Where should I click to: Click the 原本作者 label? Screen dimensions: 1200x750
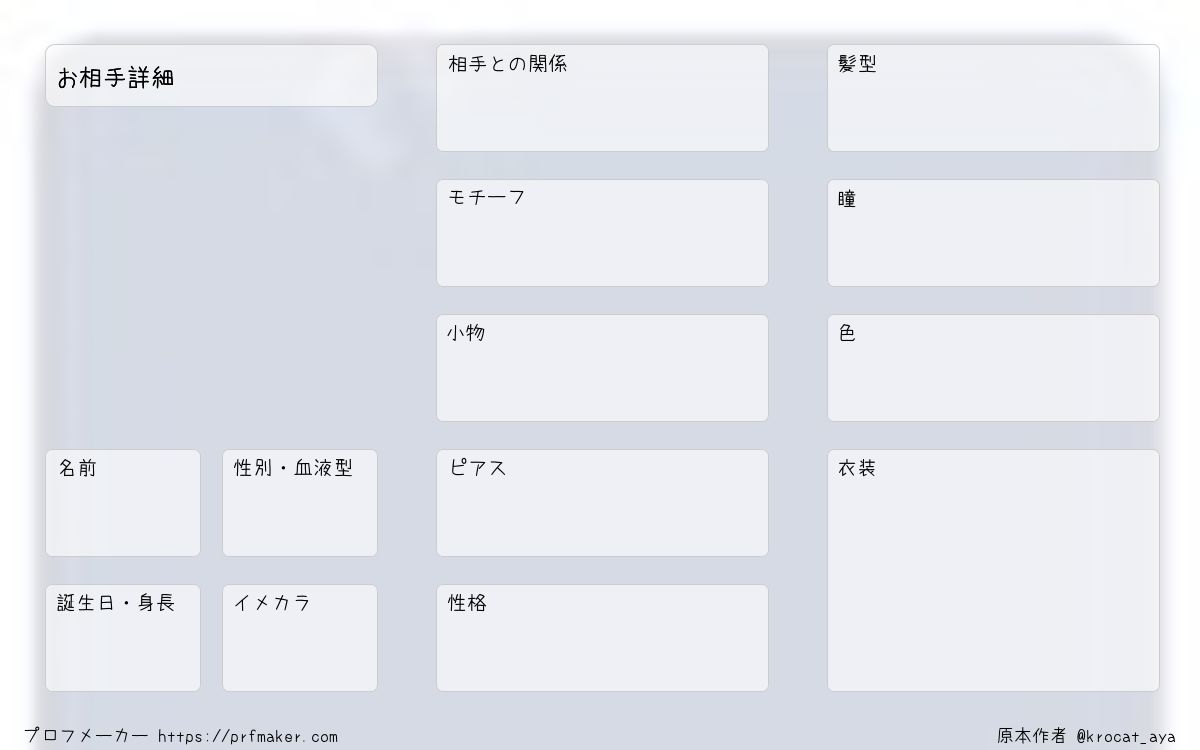coord(1032,736)
